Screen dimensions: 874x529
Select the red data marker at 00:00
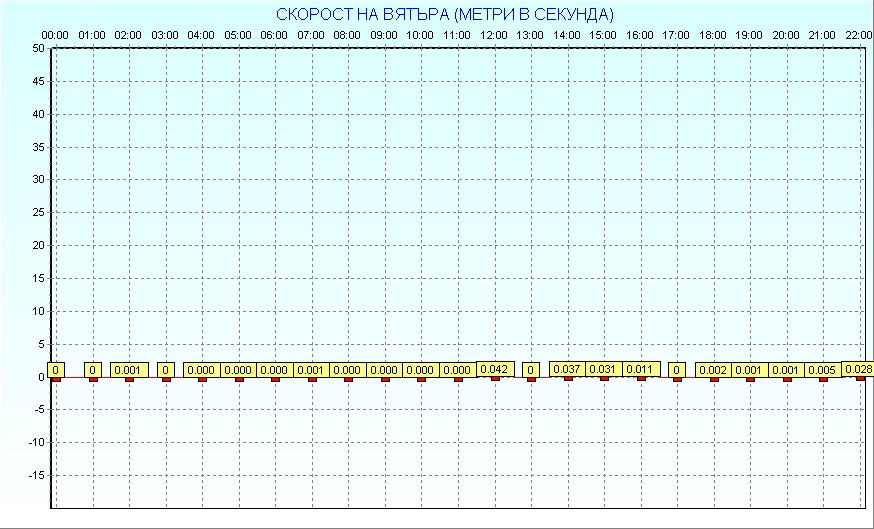point(56,379)
